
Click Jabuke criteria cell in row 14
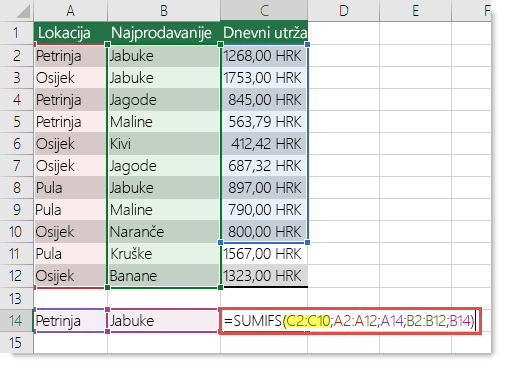click(x=164, y=321)
